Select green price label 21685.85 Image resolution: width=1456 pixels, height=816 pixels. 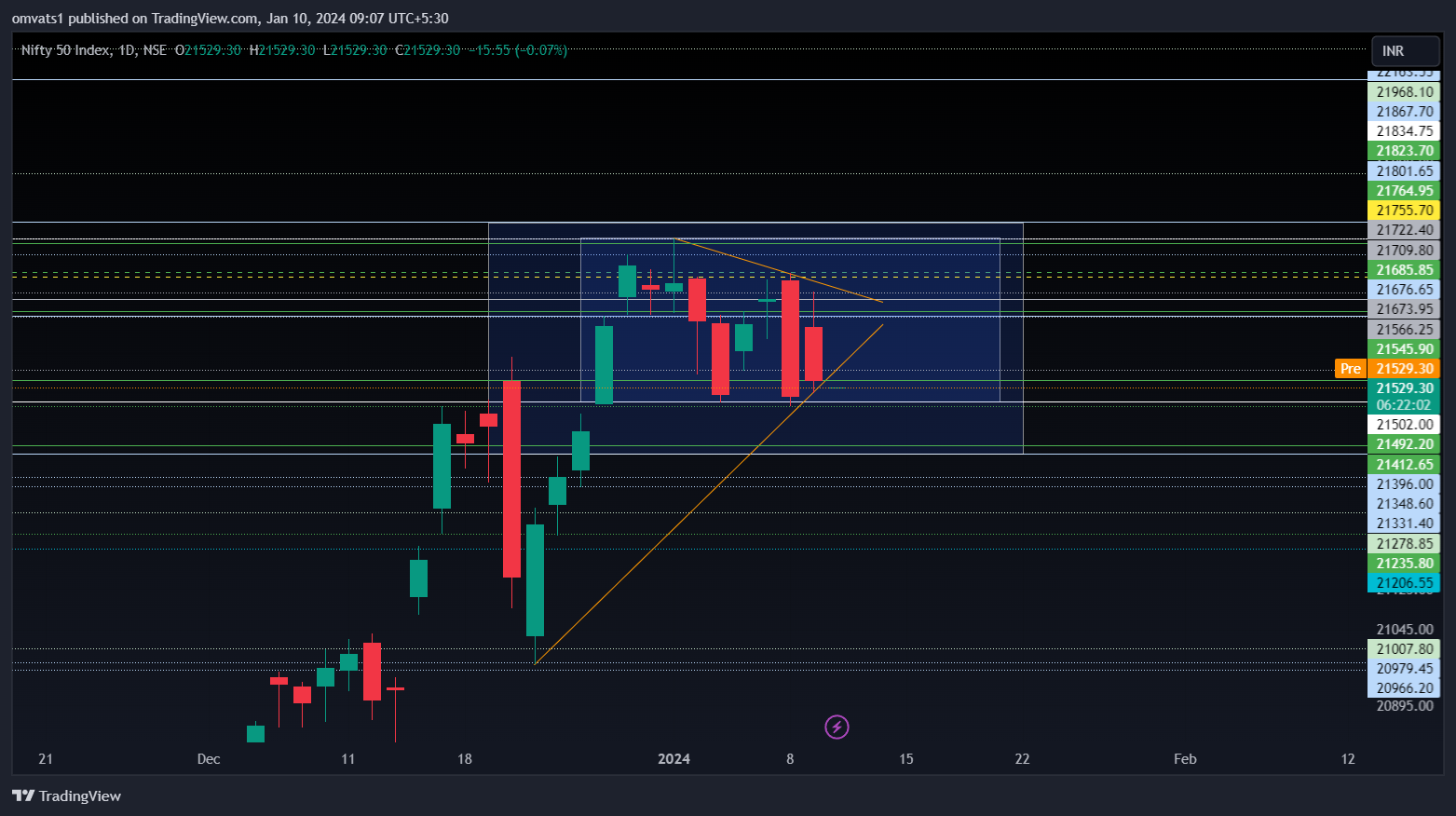coord(1404,270)
